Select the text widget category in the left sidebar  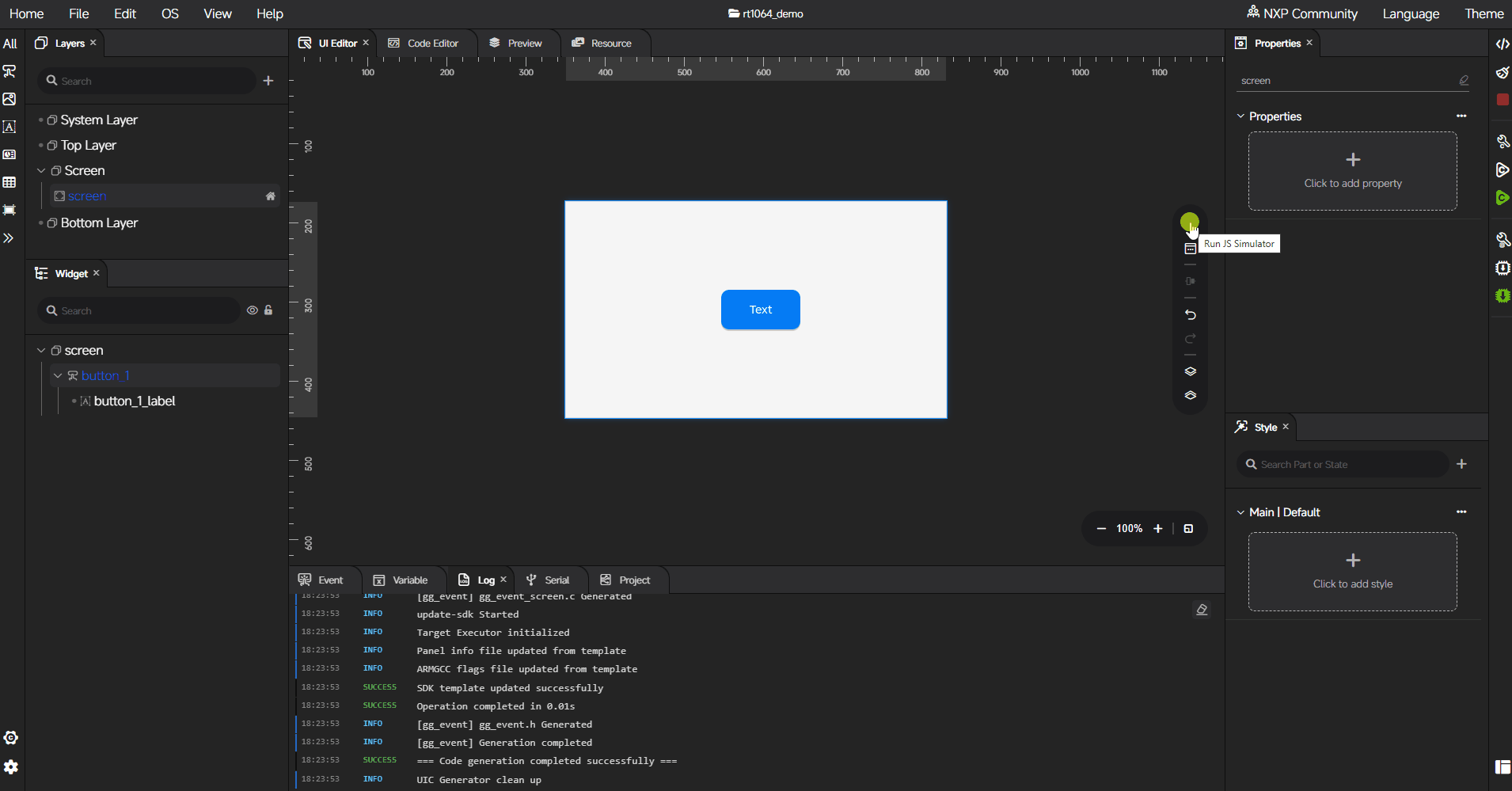pos(9,127)
